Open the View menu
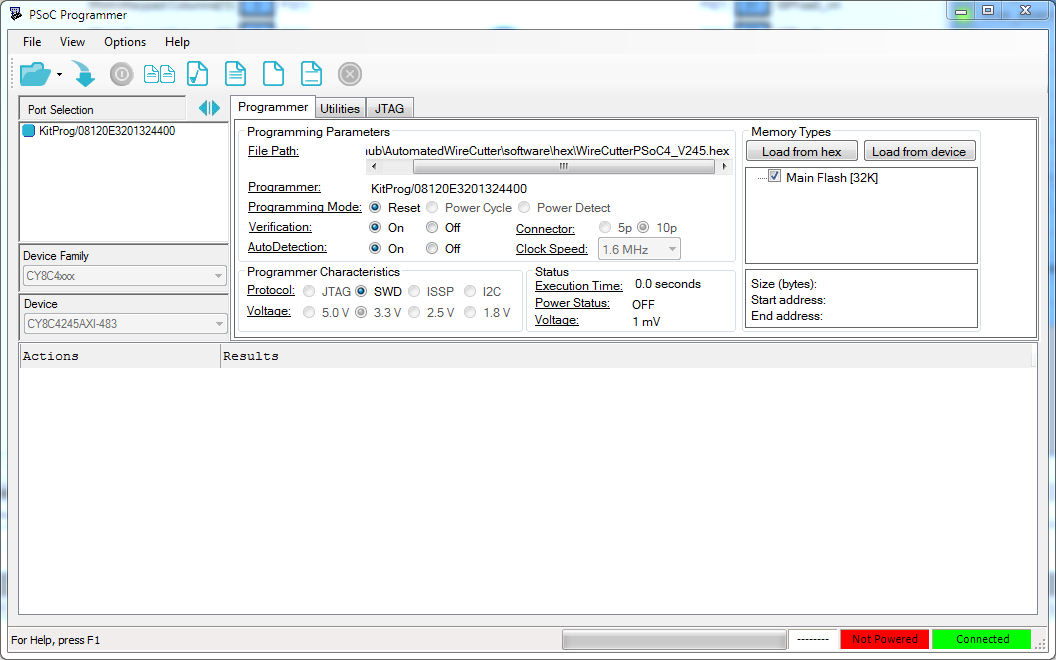The width and height of the screenshot is (1056, 660). point(72,42)
